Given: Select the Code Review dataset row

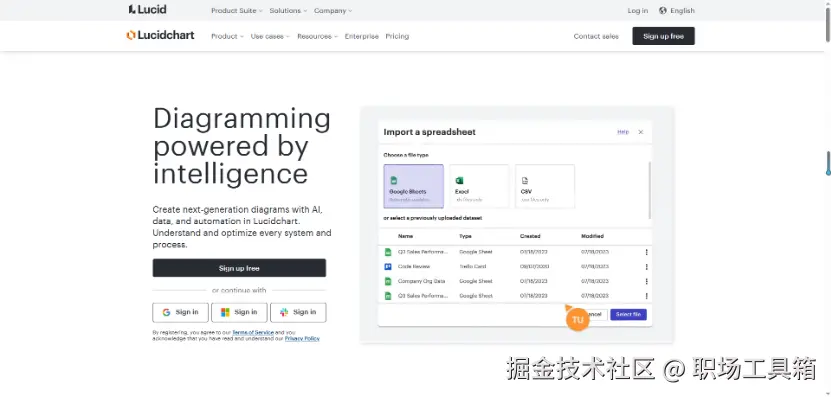Looking at the screenshot, I should [x=515, y=267].
